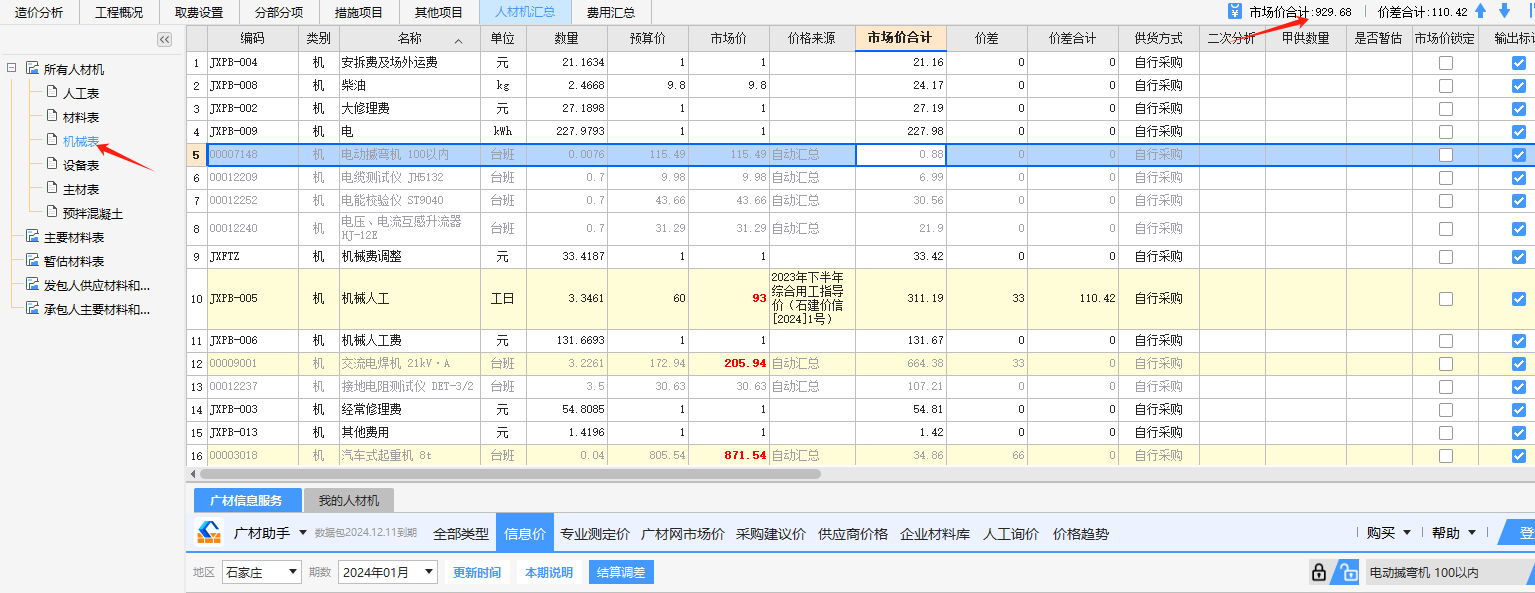Toggle 市场价锁定 checkbox for 安拆费及场外运费 row
The width and height of the screenshot is (1535, 593).
coord(1445,62)
